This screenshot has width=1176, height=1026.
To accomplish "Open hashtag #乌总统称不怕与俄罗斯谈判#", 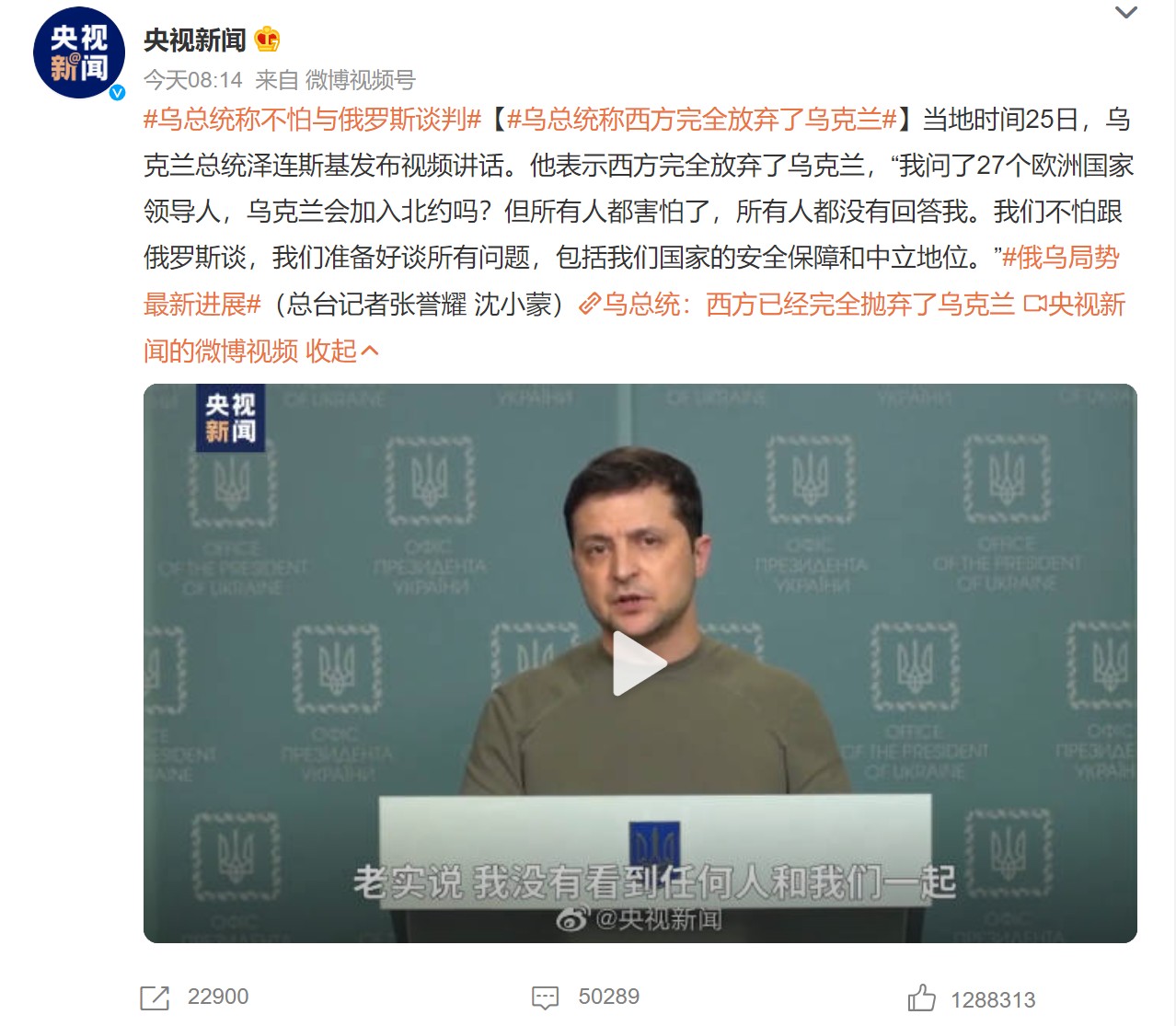I will pyautogui.click(x=313, y=120).
